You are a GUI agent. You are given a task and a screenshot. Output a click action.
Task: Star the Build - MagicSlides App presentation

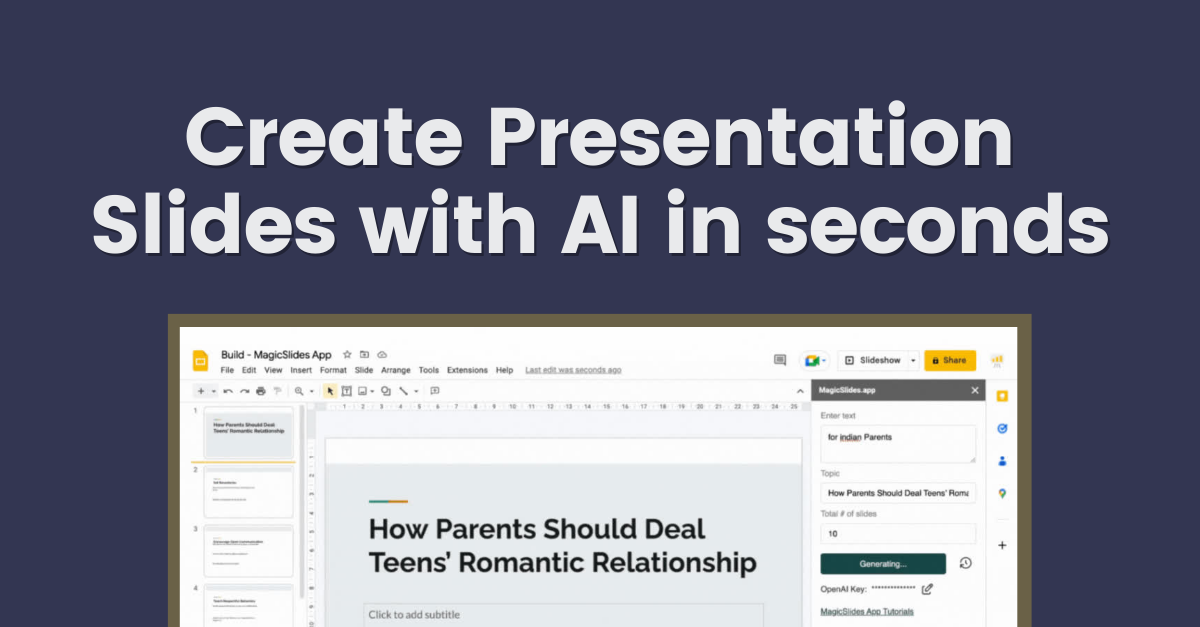(347, 354)
